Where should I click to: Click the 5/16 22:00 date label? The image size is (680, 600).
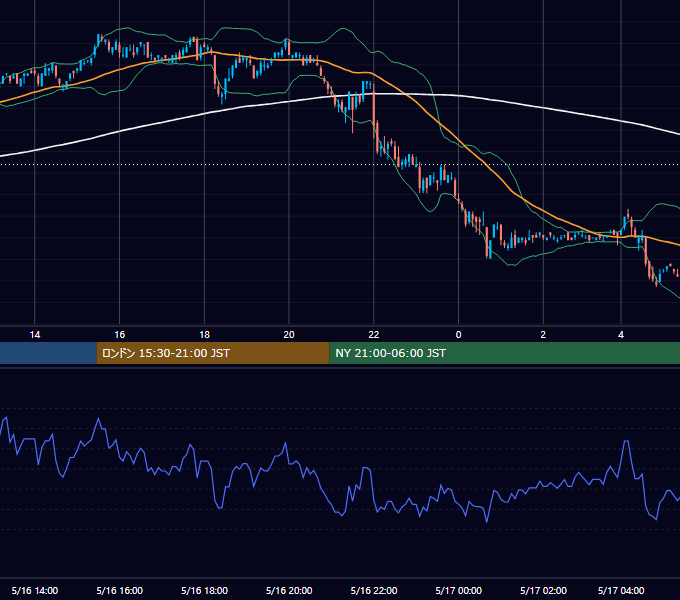click(374, 590)
